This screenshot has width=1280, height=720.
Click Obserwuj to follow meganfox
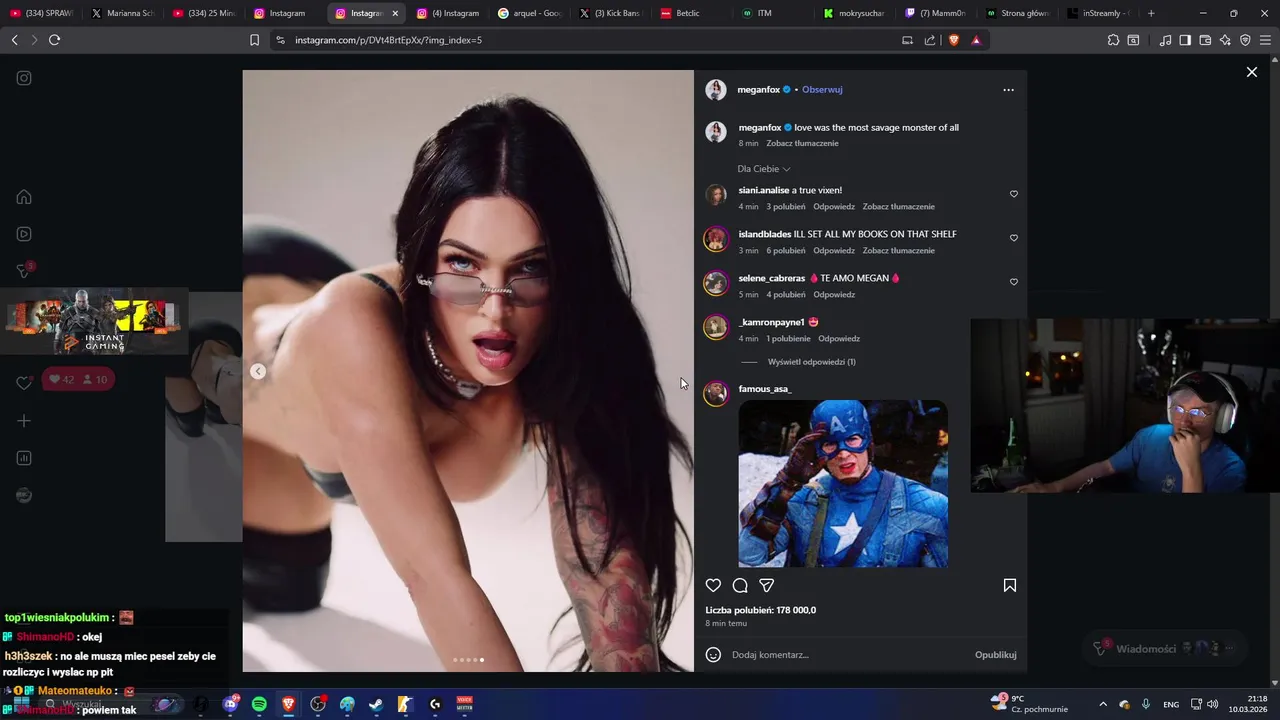(x=822, y=89)
